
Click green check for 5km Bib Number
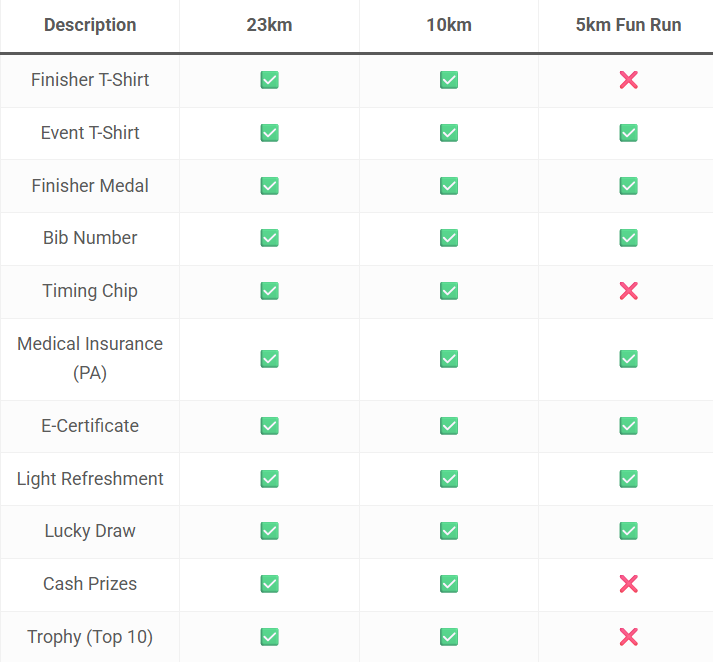[x=628, y=238]
